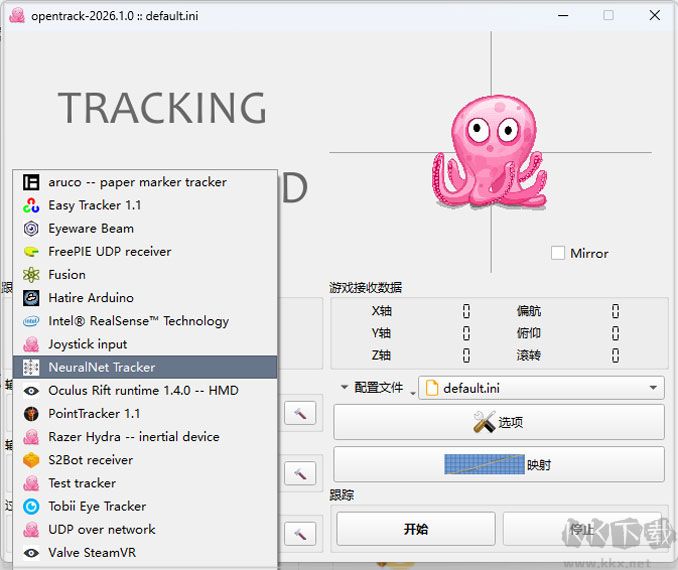Click the NeuralNet Tracker icon
The height and width of the screenshot is (570, 678).
coord(31,367)
